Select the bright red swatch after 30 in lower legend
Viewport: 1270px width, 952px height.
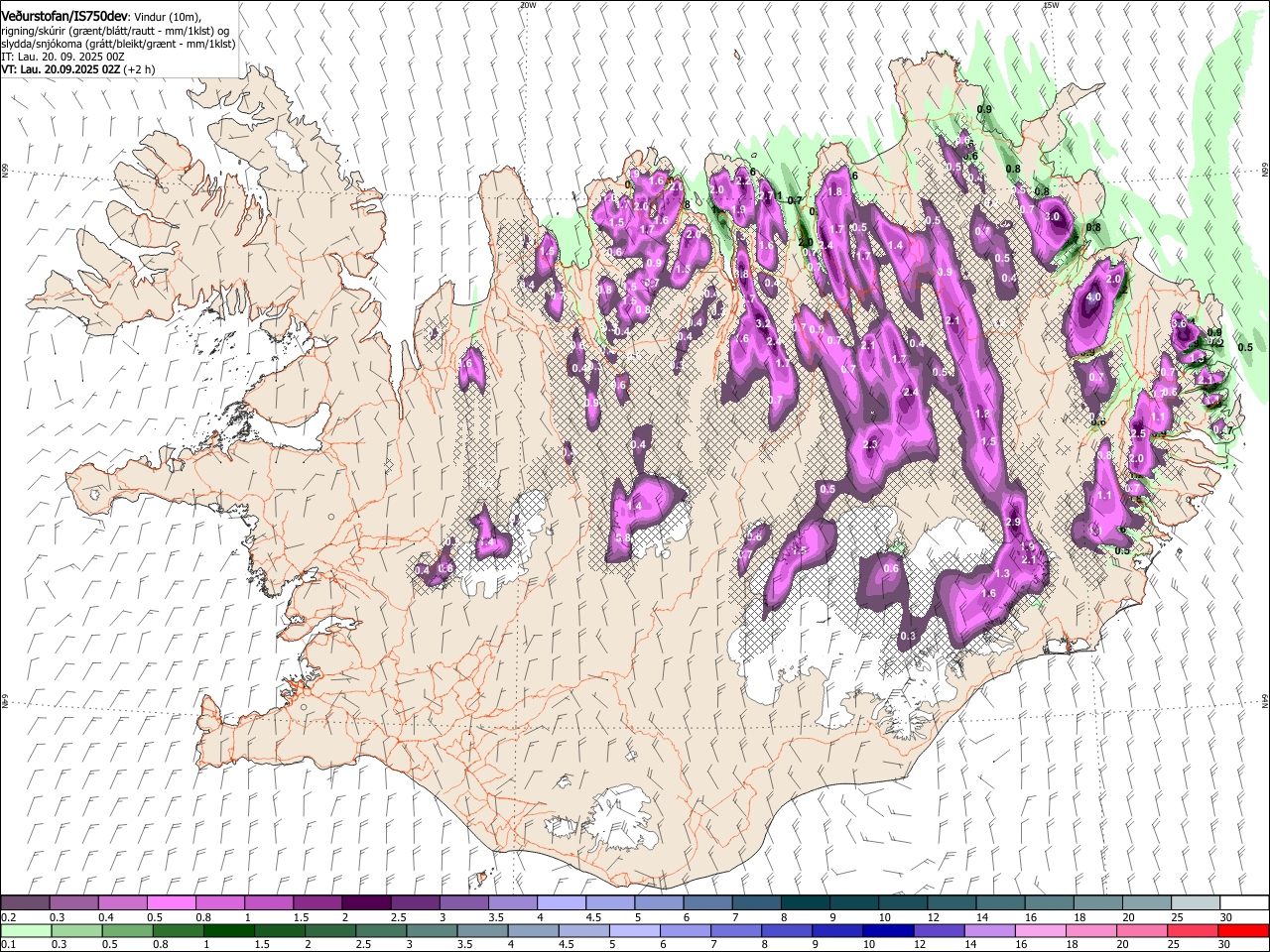point(1242,930)
